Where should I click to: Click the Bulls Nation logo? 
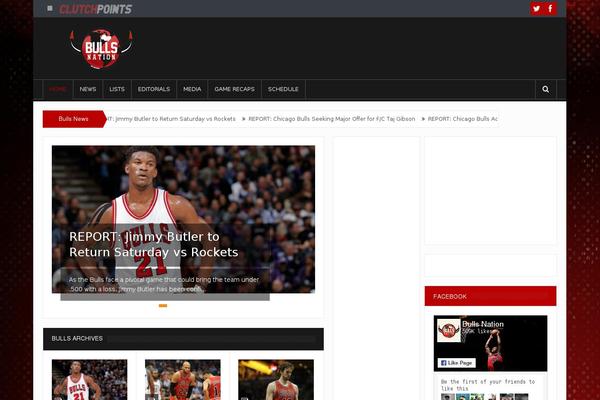coord(101,49)
